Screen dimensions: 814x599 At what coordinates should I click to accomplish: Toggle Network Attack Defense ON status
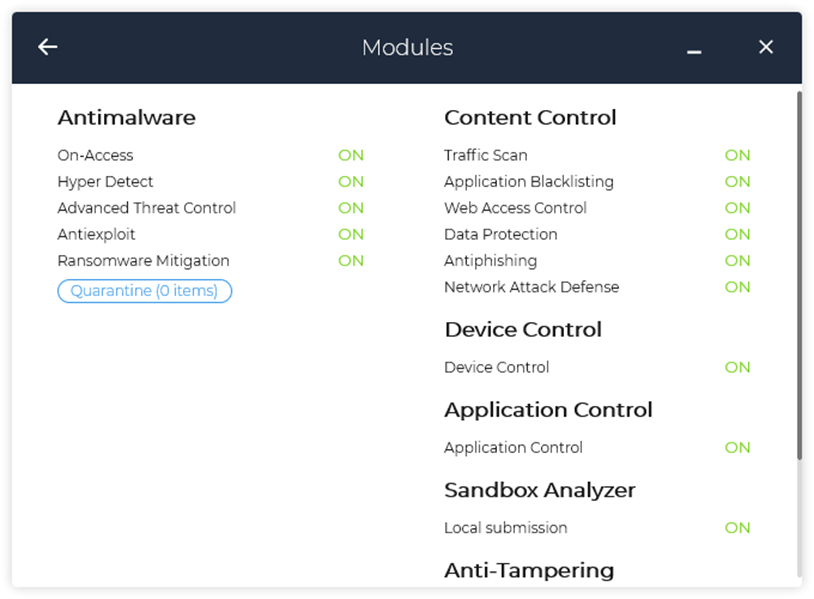tap(738, 287)
